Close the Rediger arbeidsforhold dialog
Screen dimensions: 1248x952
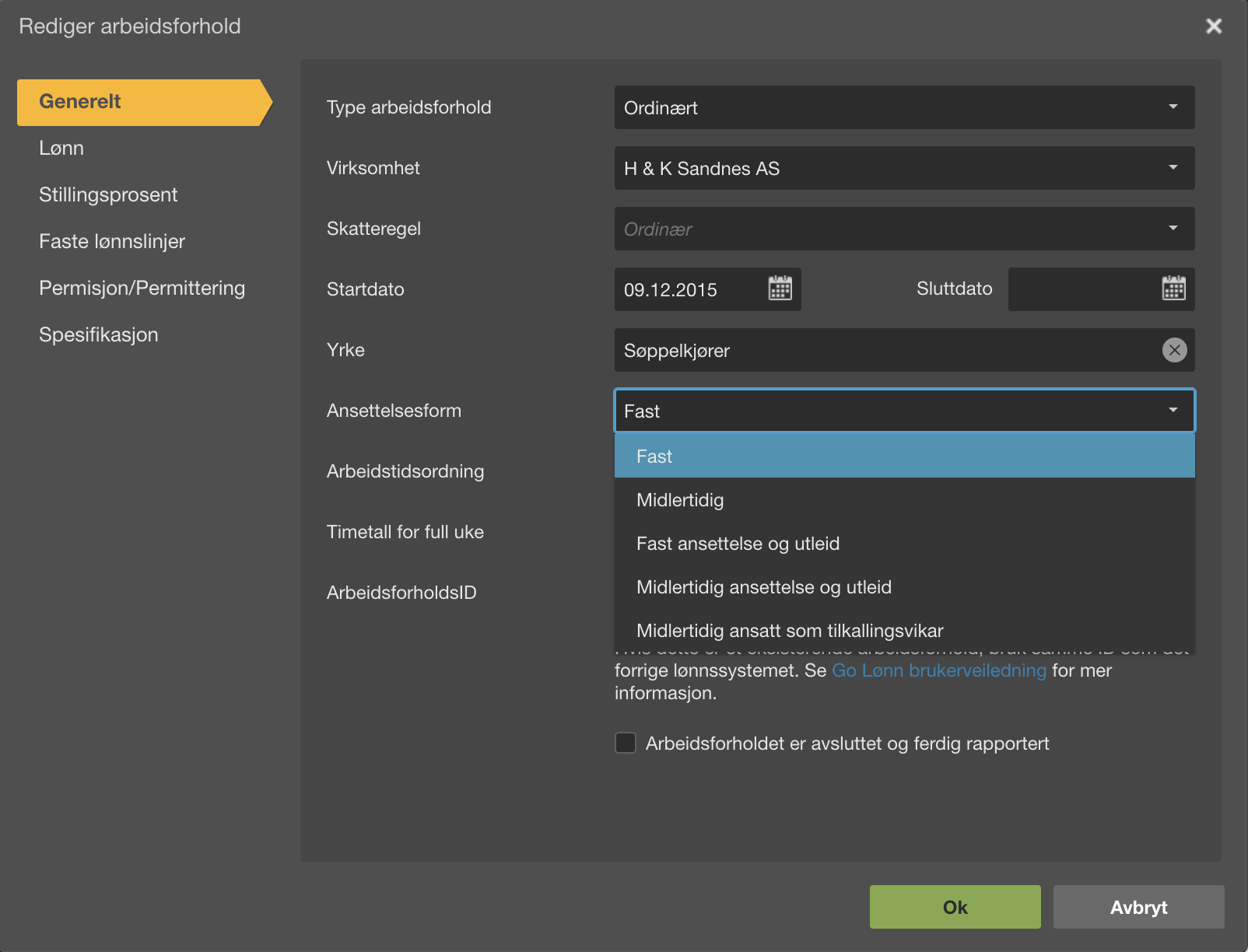pyautogui.click(x=1214, y=26)
